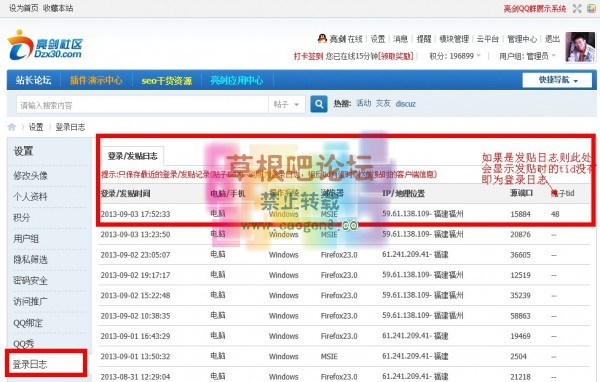This screenshot has width=600, height=382.
Task: Open the seo干货资源 nav item
Action: 166,80
